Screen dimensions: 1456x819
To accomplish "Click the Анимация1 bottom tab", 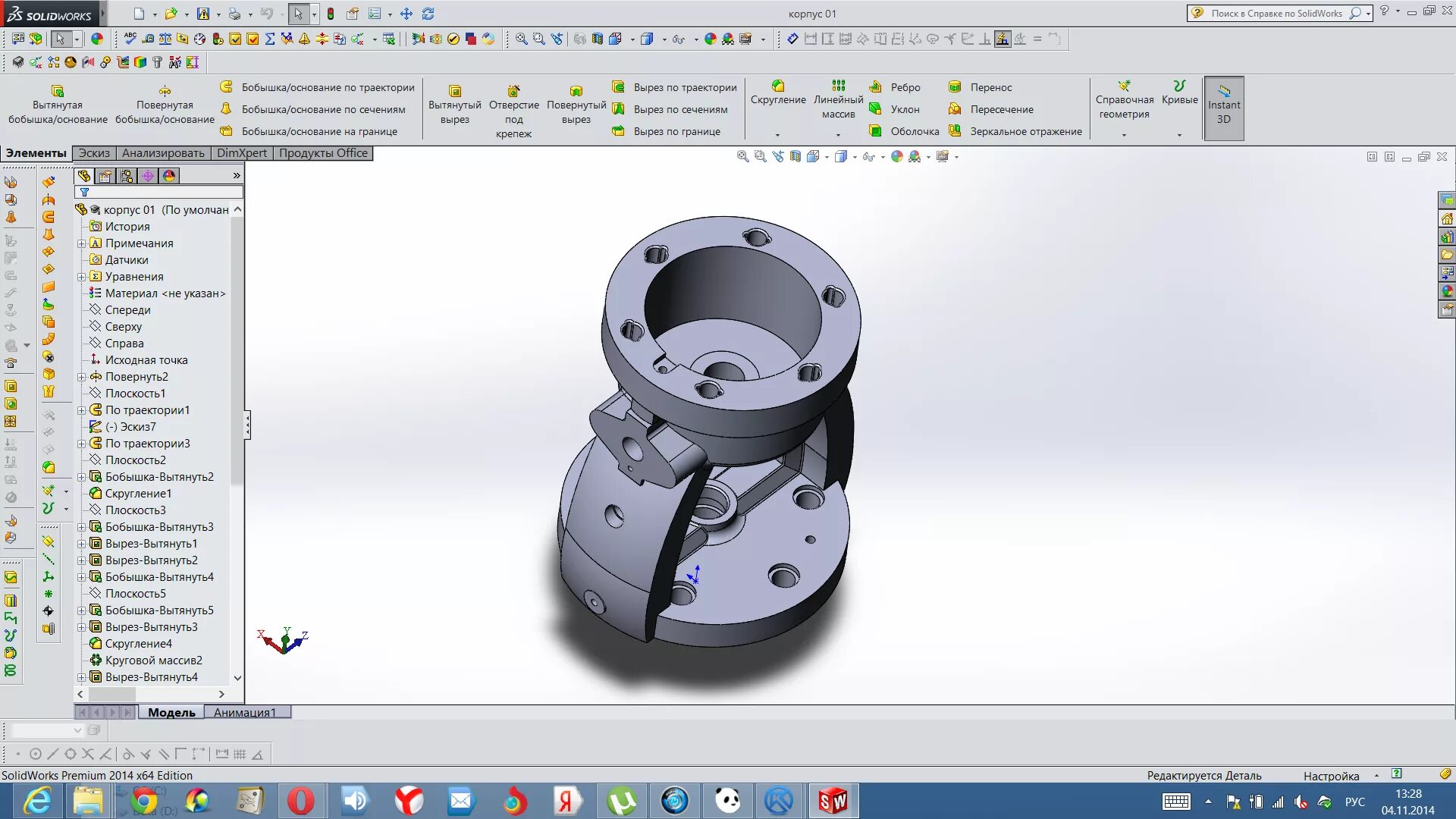I will [x=244, y=712].
